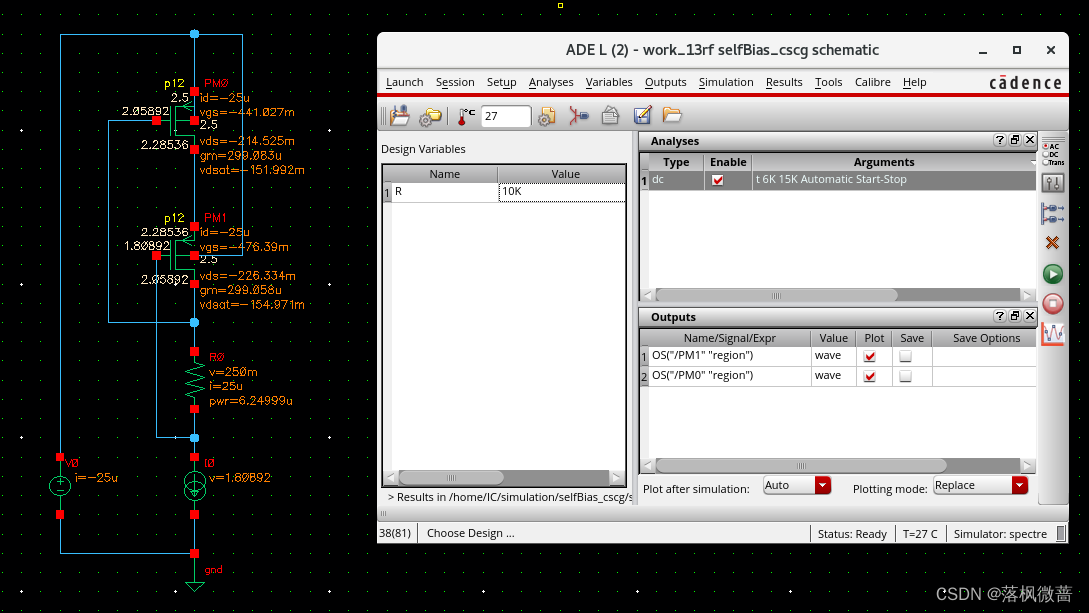The height and width of the screenshot is (613, 1089).
Task: Click the green Run simulation button
Action: coord(1052,274)
